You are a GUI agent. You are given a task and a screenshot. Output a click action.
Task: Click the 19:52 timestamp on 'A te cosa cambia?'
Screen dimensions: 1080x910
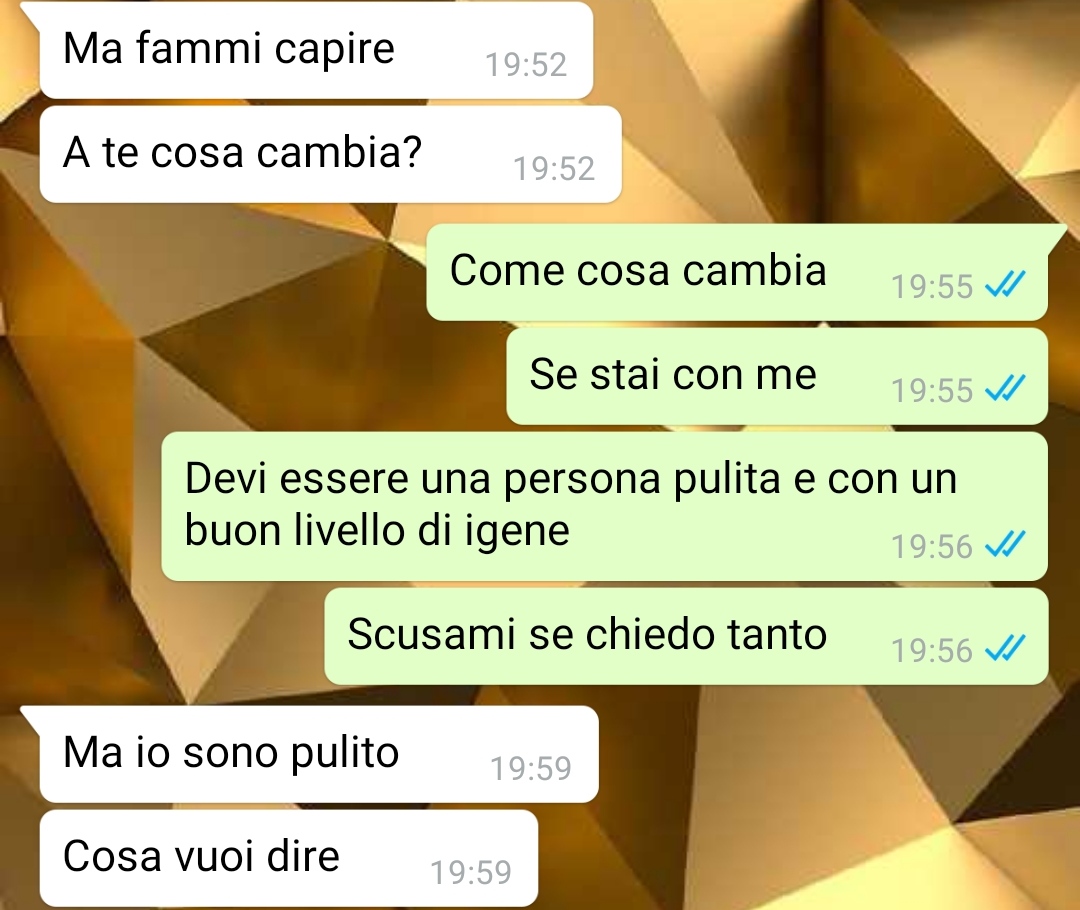[x=554, y=169]
